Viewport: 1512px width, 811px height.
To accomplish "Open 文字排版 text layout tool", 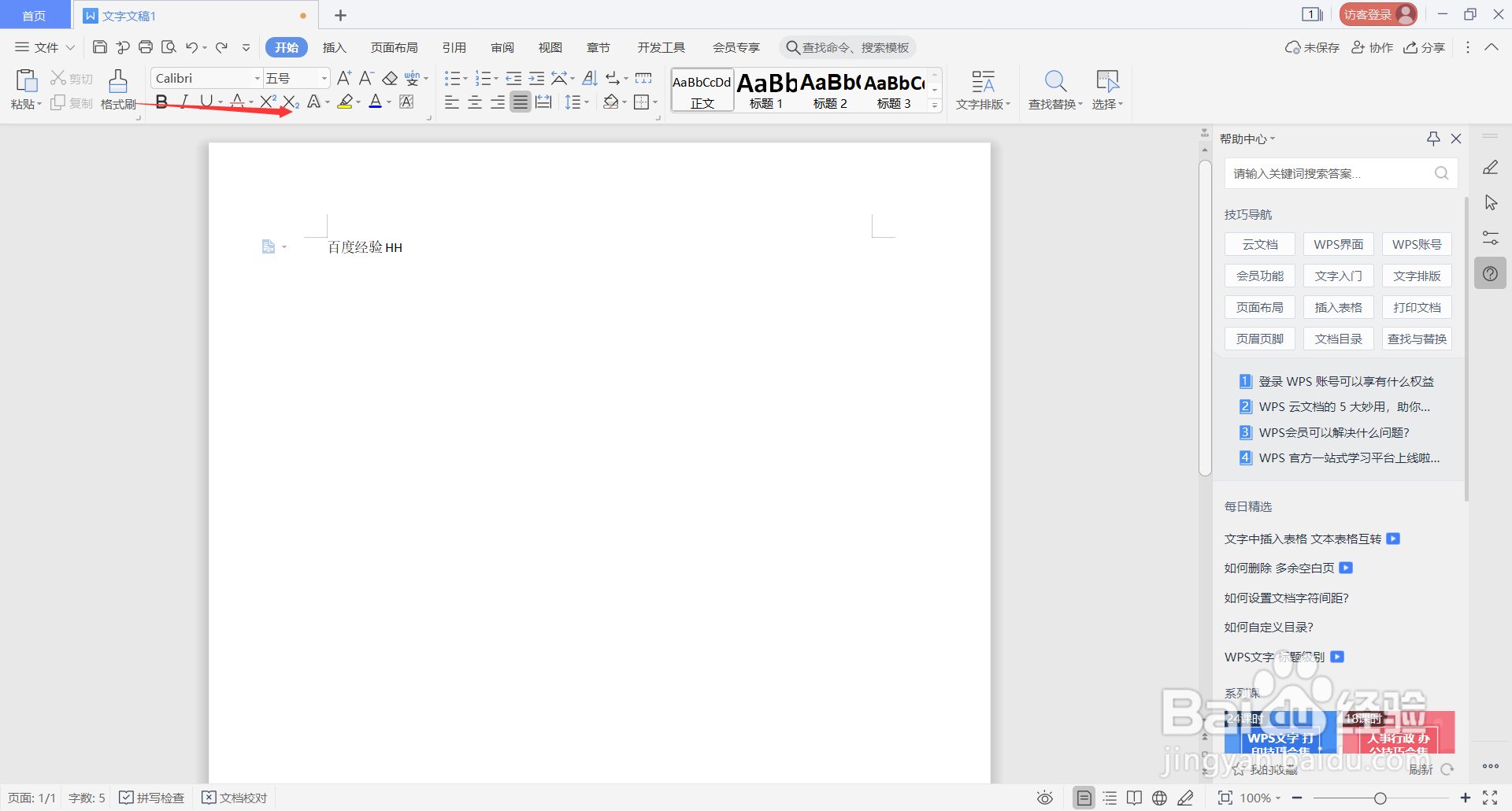I will pyautogui.click(x=983, y=90).
